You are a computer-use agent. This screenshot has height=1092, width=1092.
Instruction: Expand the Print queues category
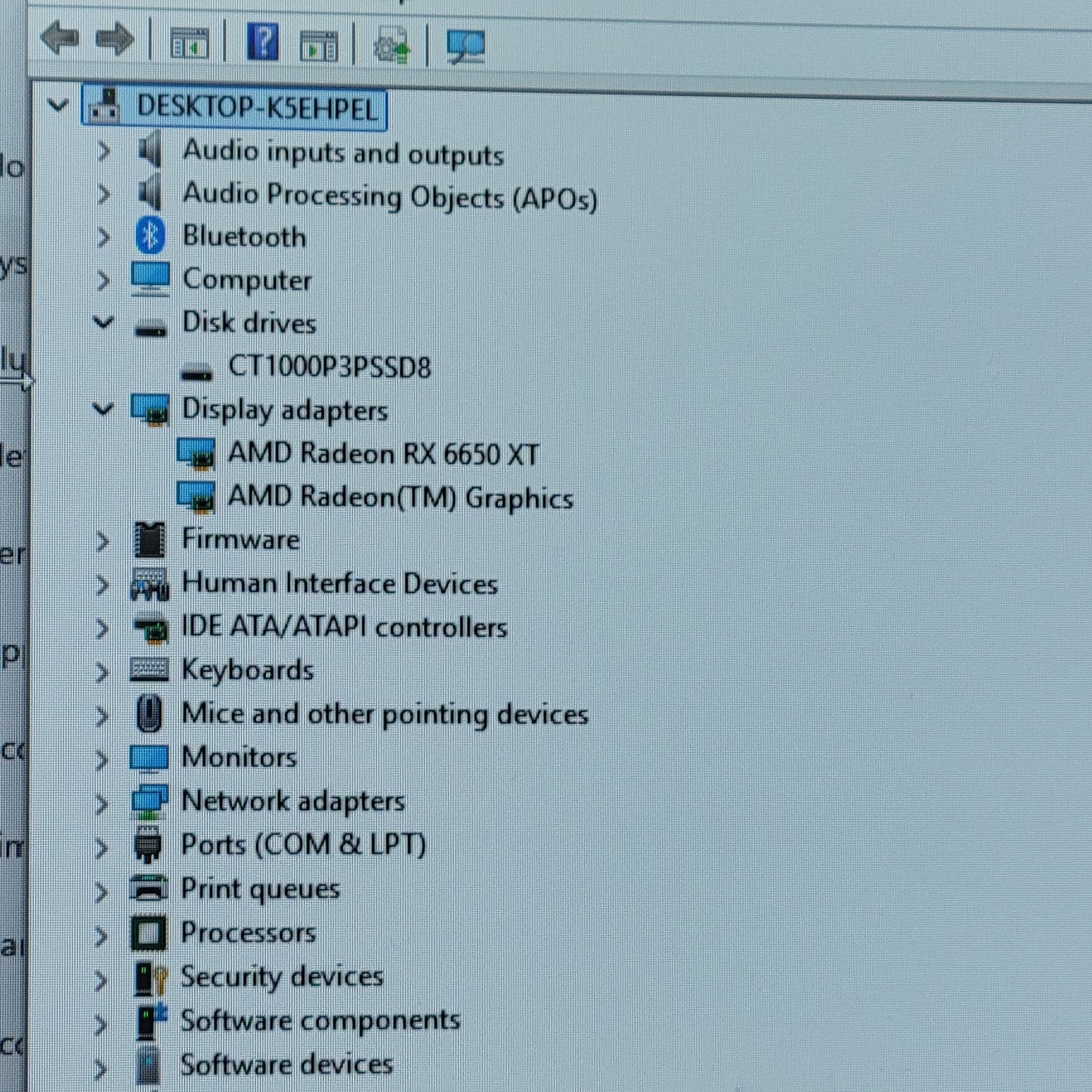[101, 892]
